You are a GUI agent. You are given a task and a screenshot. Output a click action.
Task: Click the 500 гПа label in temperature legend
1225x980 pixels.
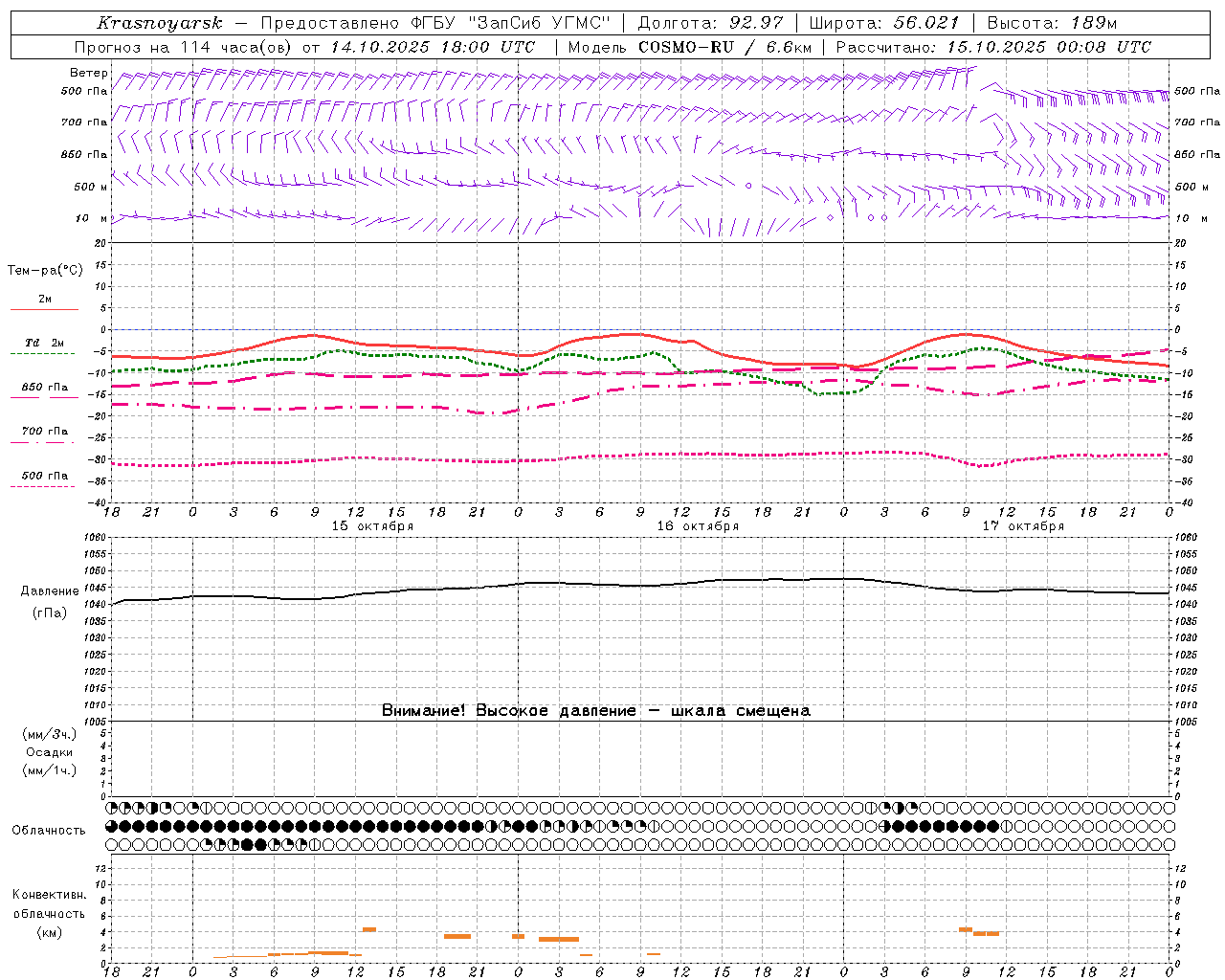coord(45,476)
